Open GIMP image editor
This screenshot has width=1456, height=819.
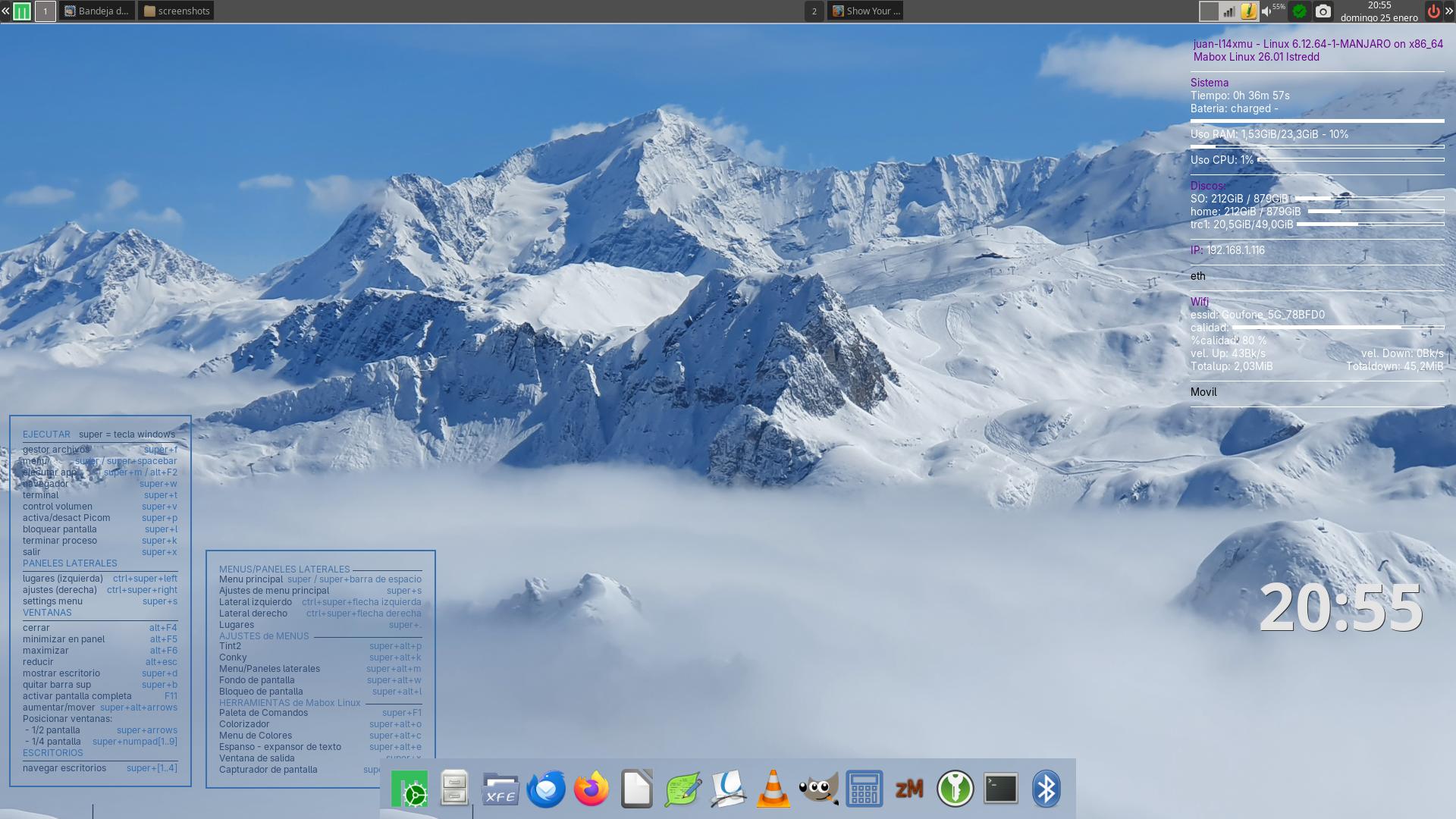[x=818, y=789]
